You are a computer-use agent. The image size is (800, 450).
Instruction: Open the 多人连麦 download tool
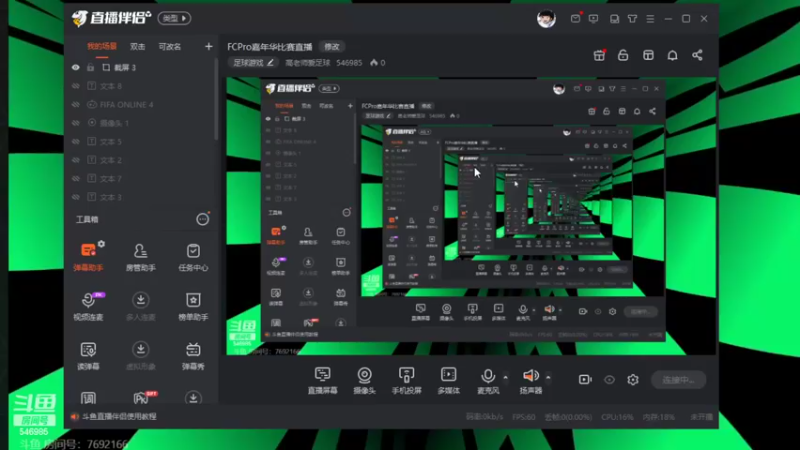point(140,306)
